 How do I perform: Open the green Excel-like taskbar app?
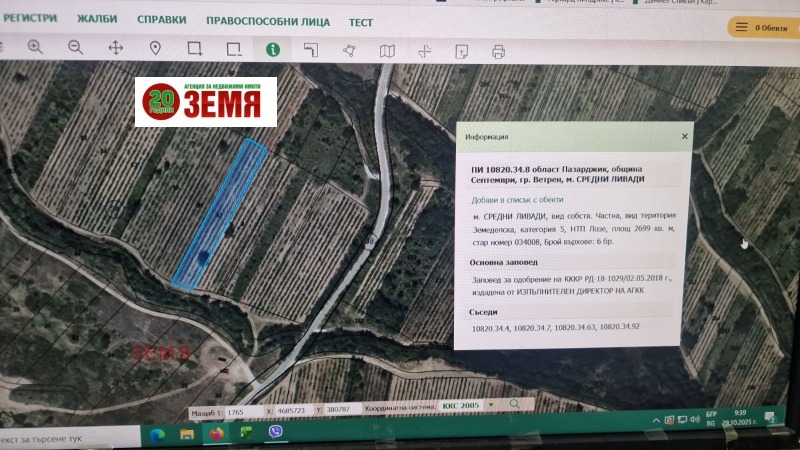(x=246, y=433)
